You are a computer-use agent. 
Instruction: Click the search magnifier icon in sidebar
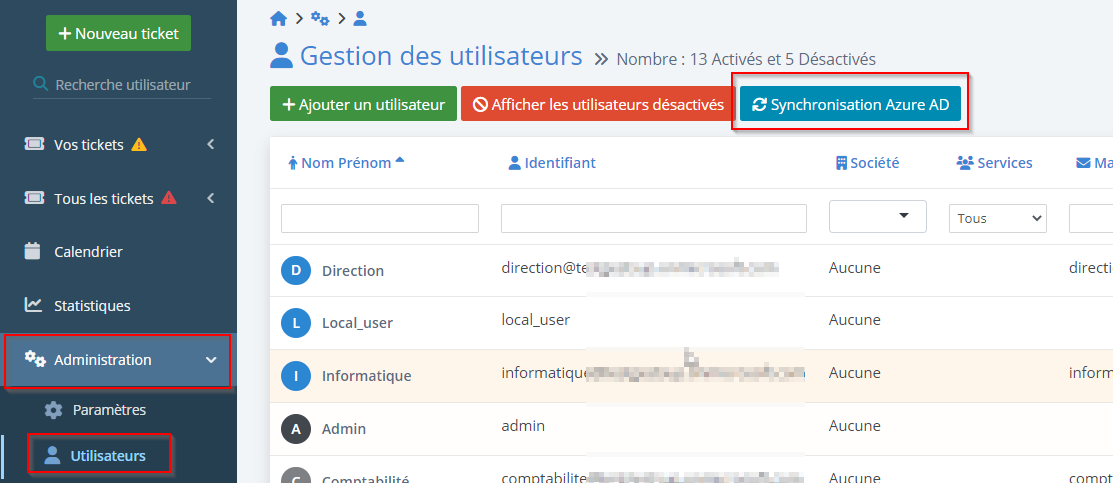point(41,85)
